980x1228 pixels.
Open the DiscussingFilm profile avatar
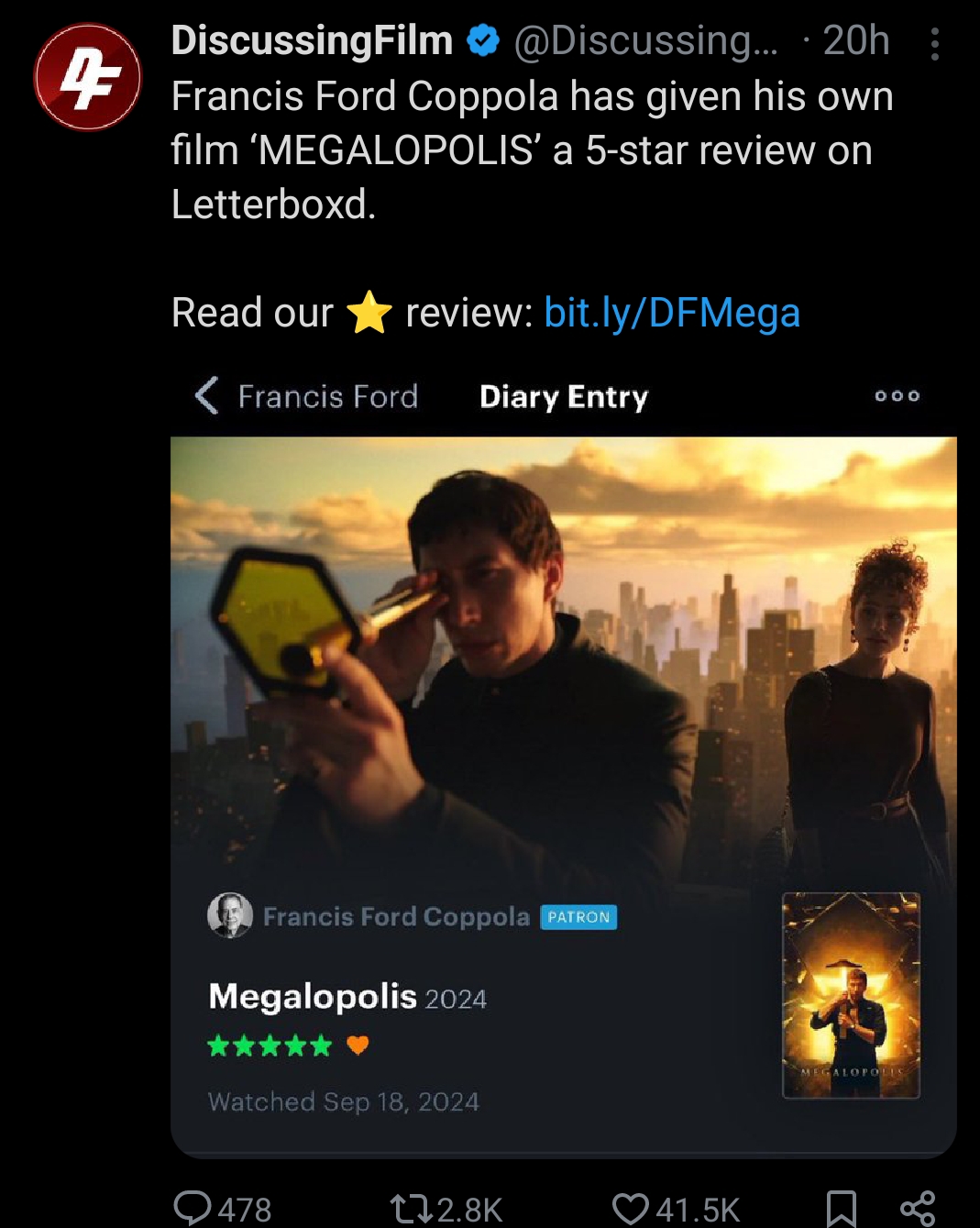[88, 77]
